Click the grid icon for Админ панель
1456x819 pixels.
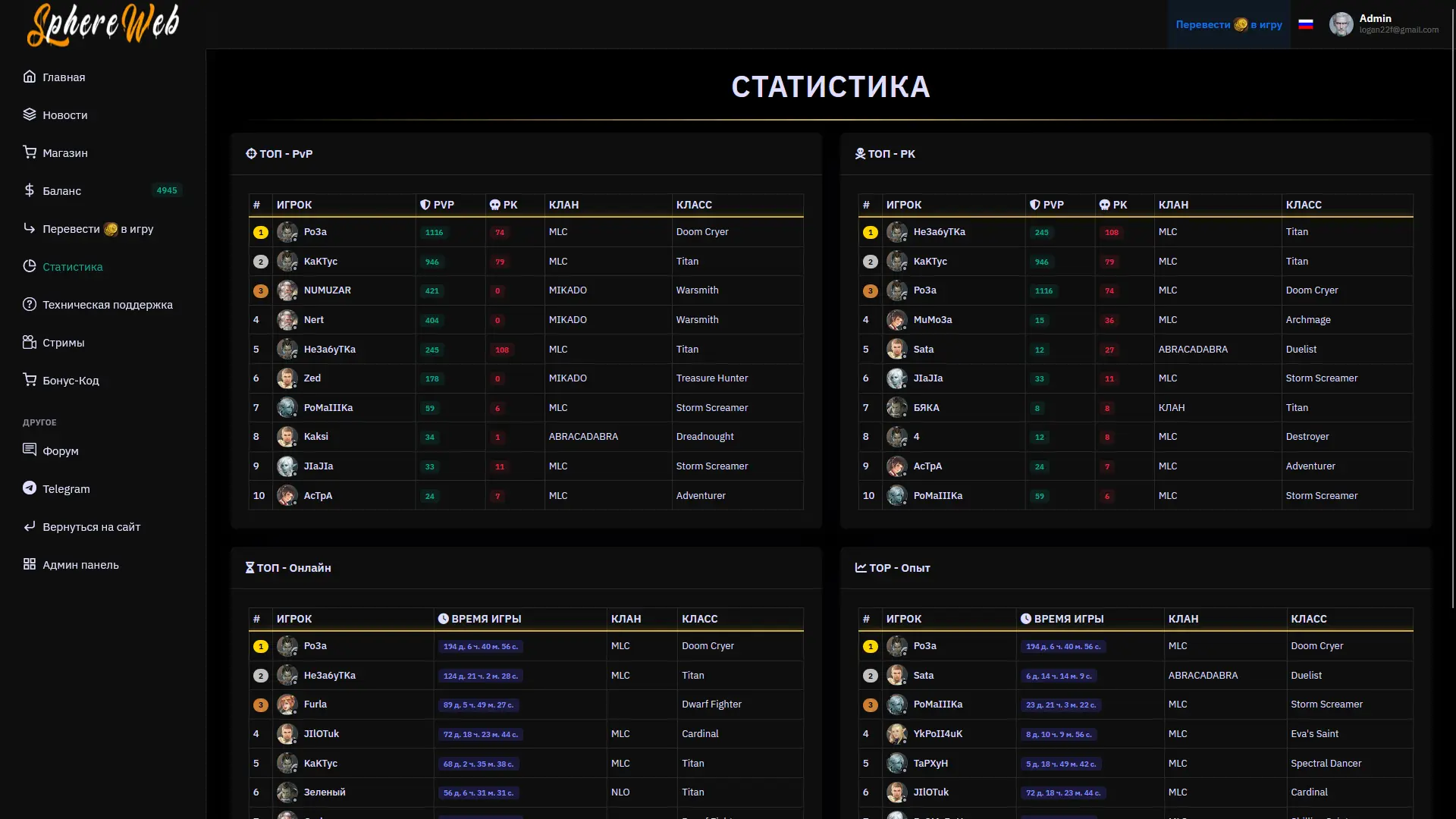pos(30,564)
